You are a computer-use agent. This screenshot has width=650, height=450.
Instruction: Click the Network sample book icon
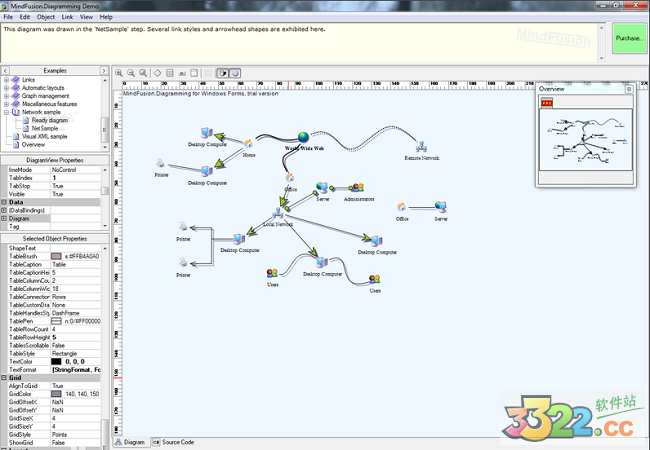(x=16, y=112)
